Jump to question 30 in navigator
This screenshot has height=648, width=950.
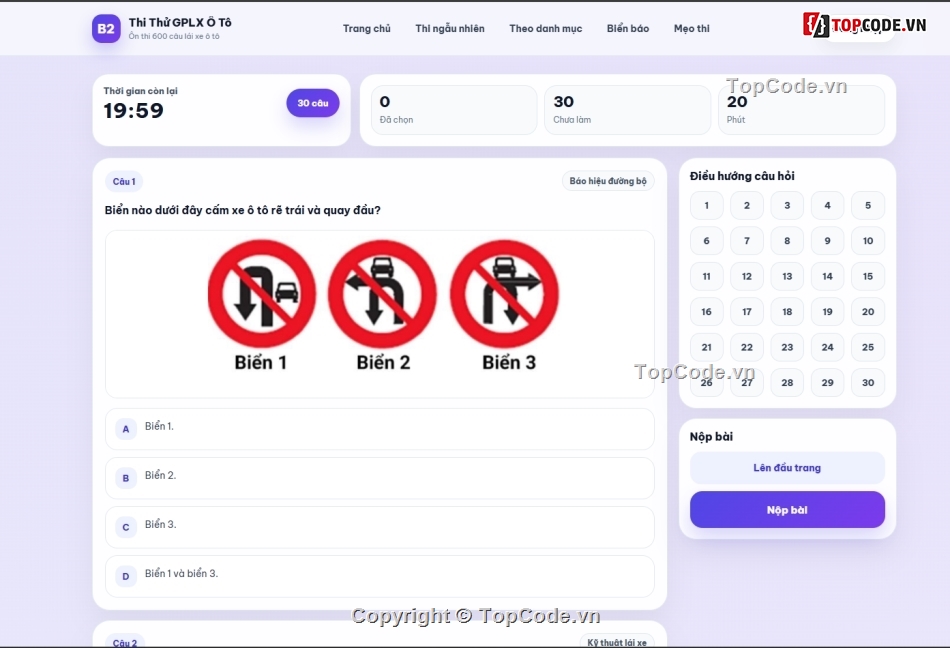868,383
